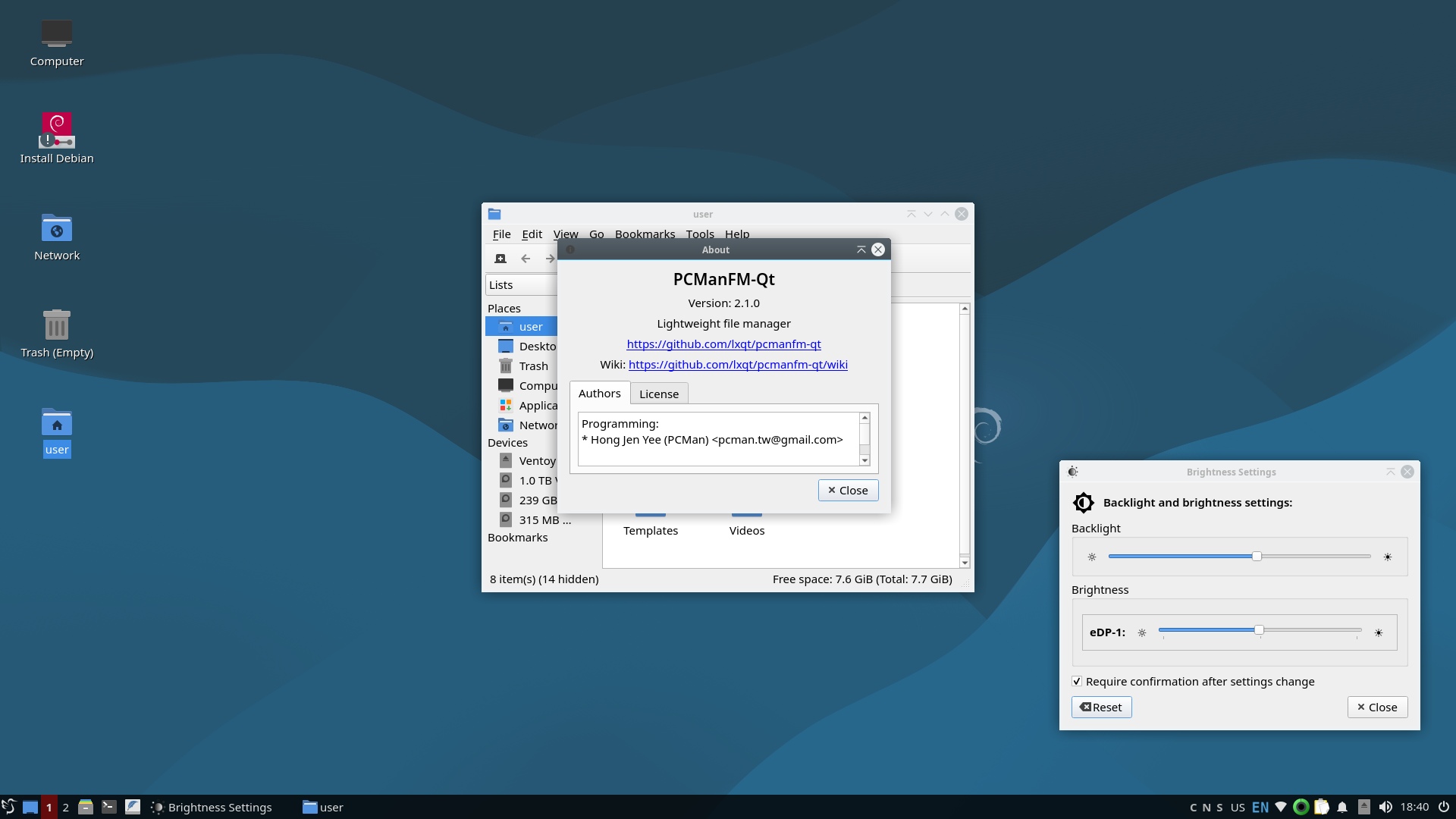
Task: Open terminal from the taskbar
Action: click(x=109, y=807)
